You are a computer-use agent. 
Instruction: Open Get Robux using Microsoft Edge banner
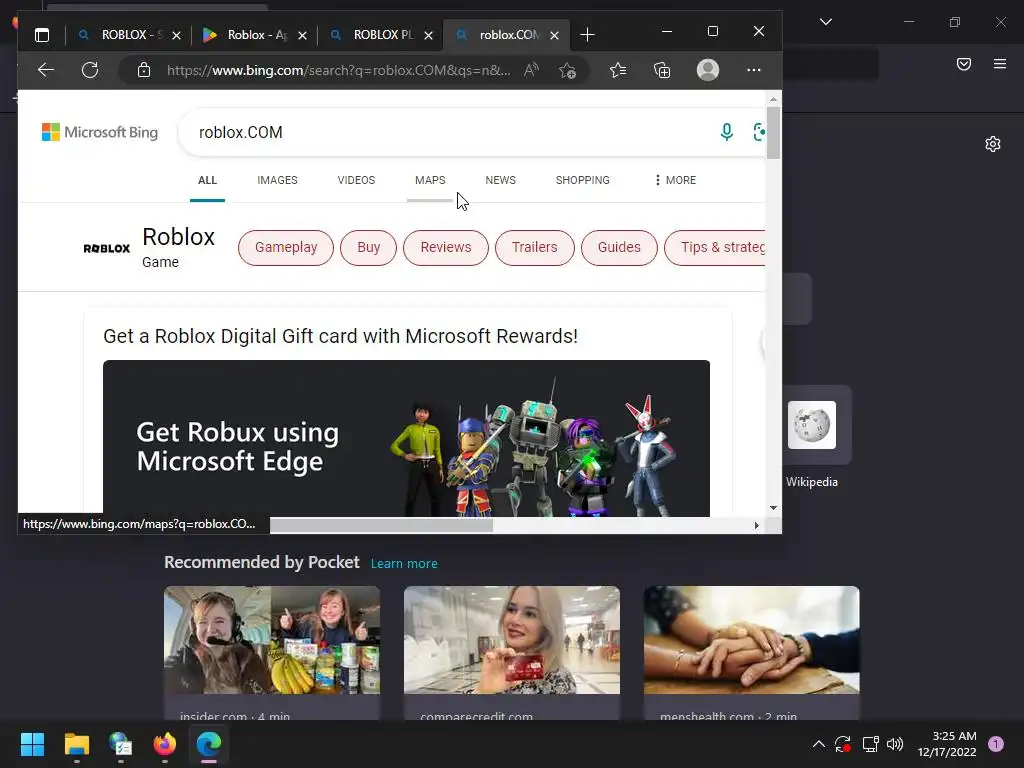[x=406, y=438]
